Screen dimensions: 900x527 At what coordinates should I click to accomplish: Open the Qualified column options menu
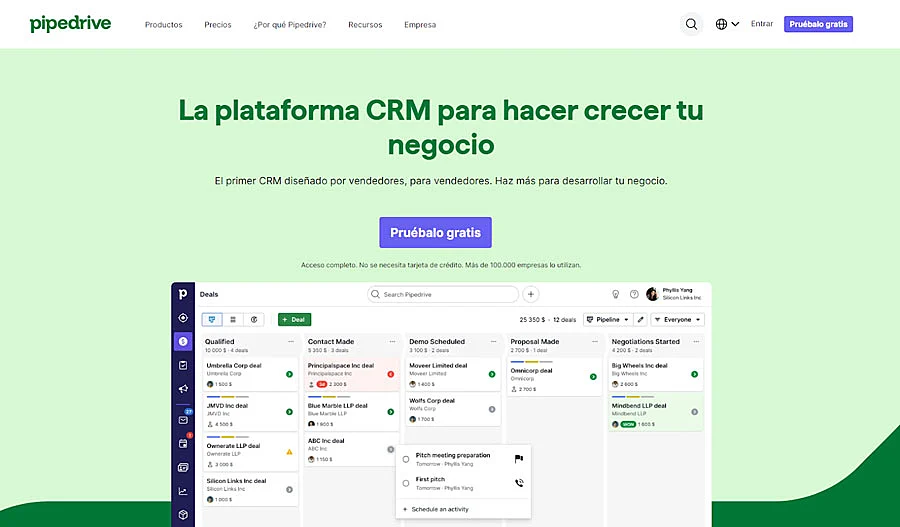click(291, 342)
